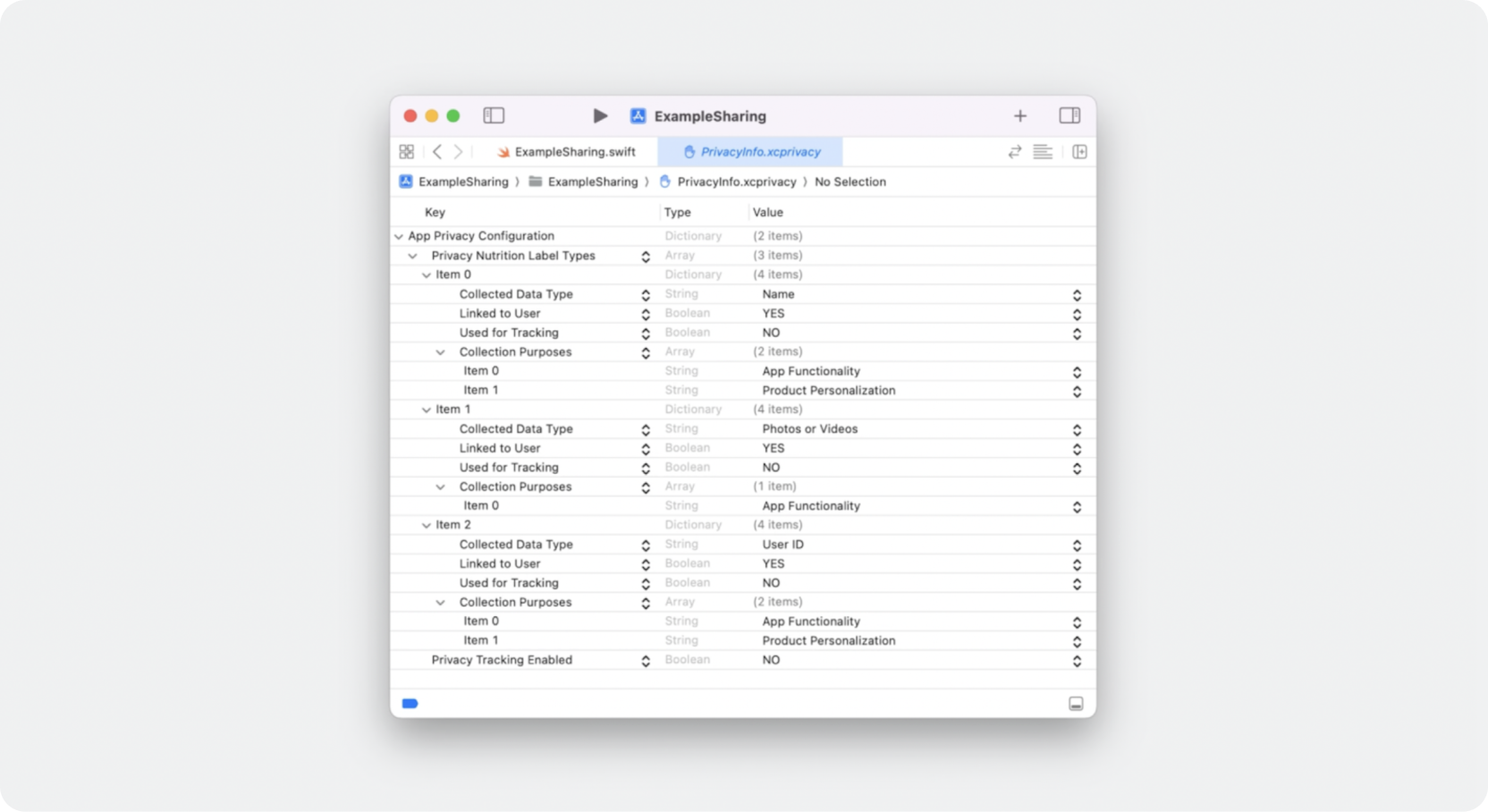Image resolution: width=1488 pixels, height=812 pixels.
Task: Collapse Collection Purposes under User ID
Action: point(440,603)
